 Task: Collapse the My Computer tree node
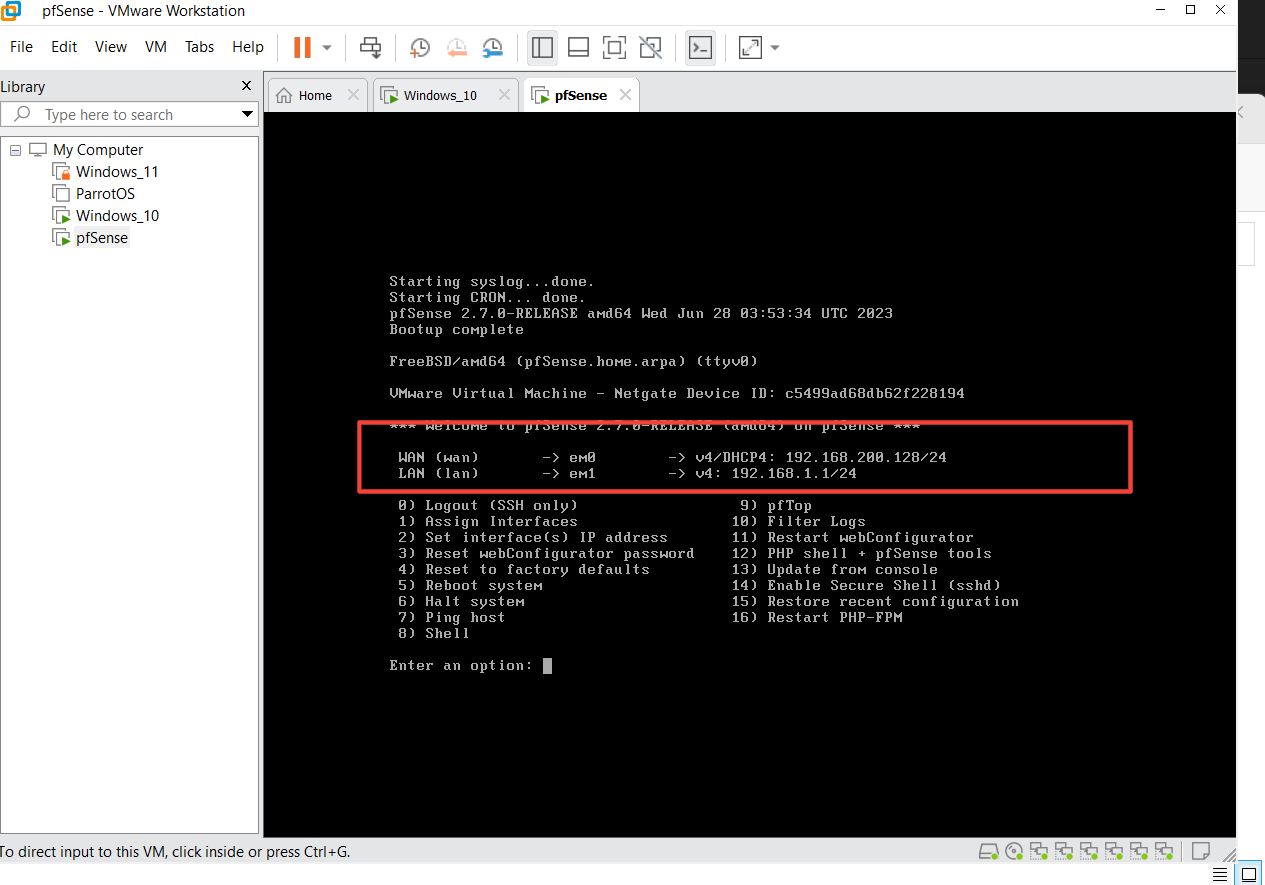coord(15,150)
